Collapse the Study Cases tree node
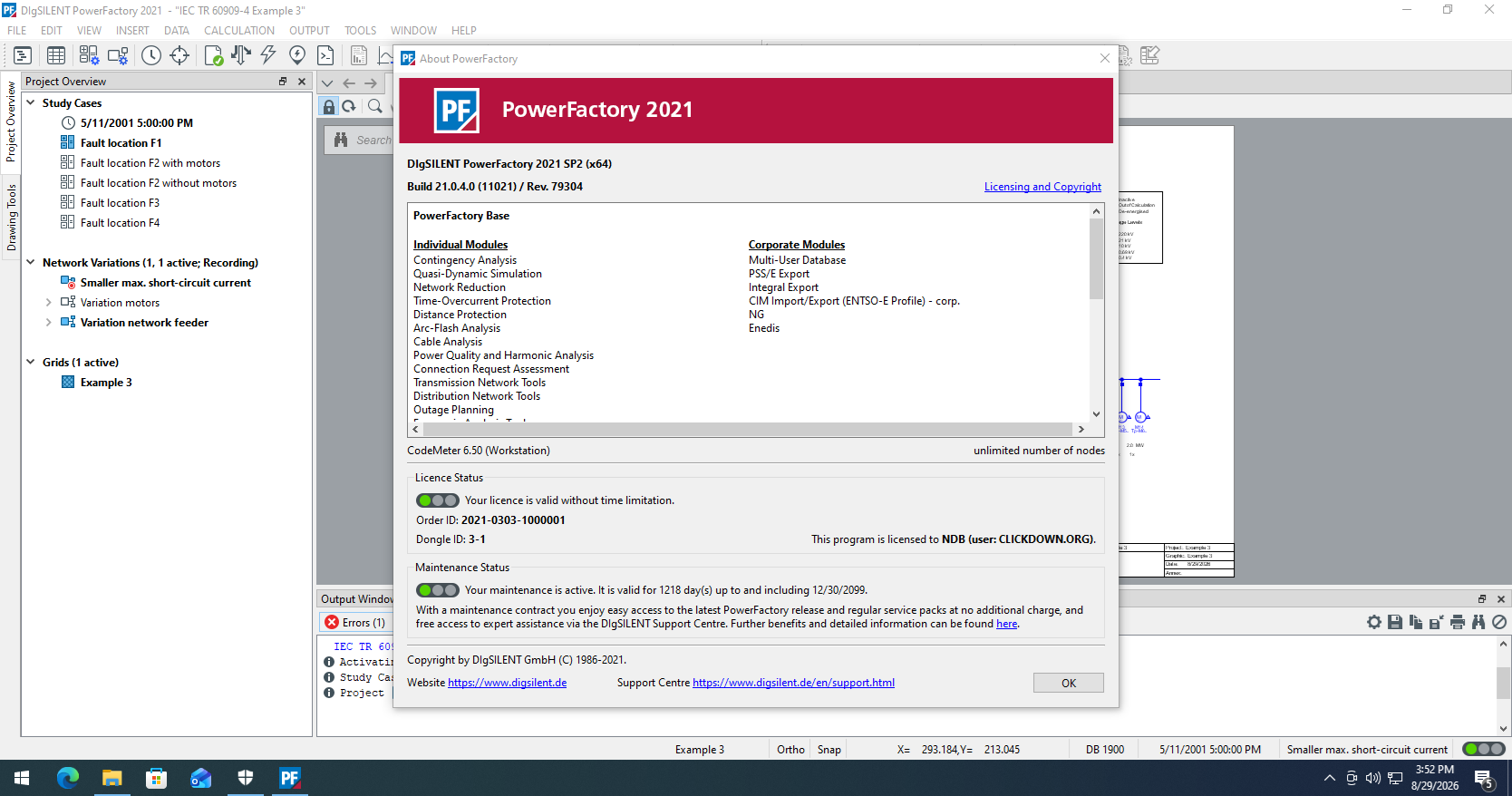This screenshot has width=1512, height=796. click(x=30, y=102)
